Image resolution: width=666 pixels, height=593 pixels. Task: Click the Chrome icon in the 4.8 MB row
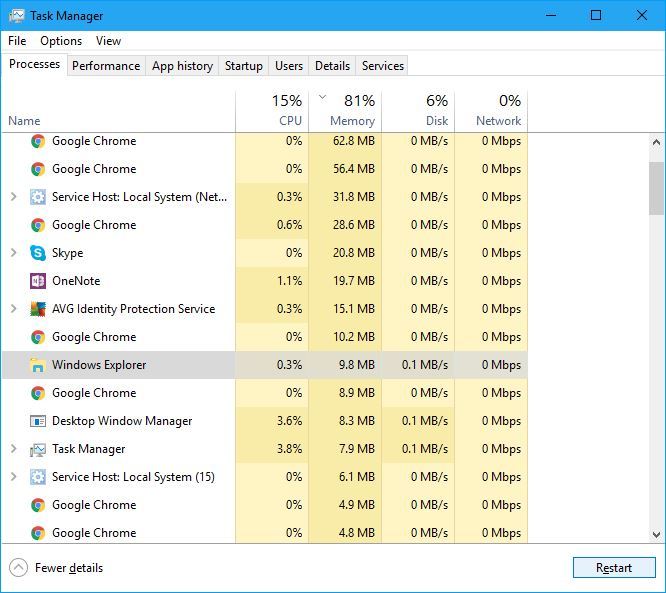tap(38, 533)
